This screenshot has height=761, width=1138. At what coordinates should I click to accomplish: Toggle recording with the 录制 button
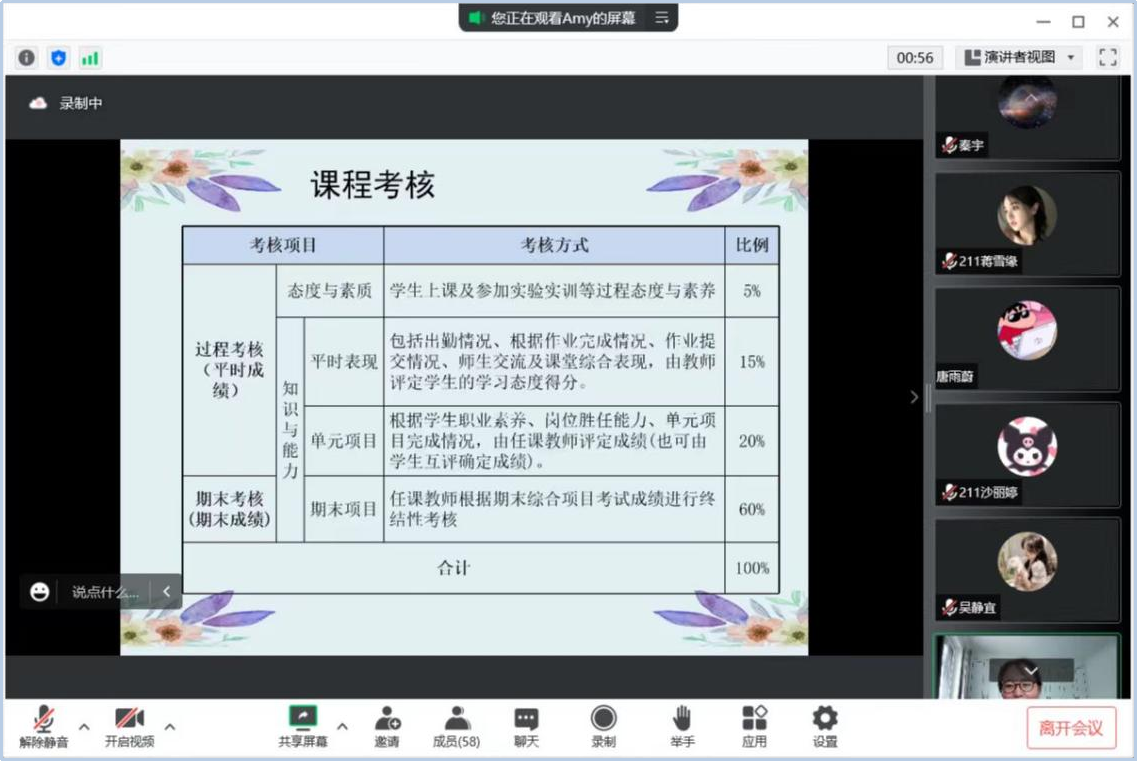coord(603,726)
